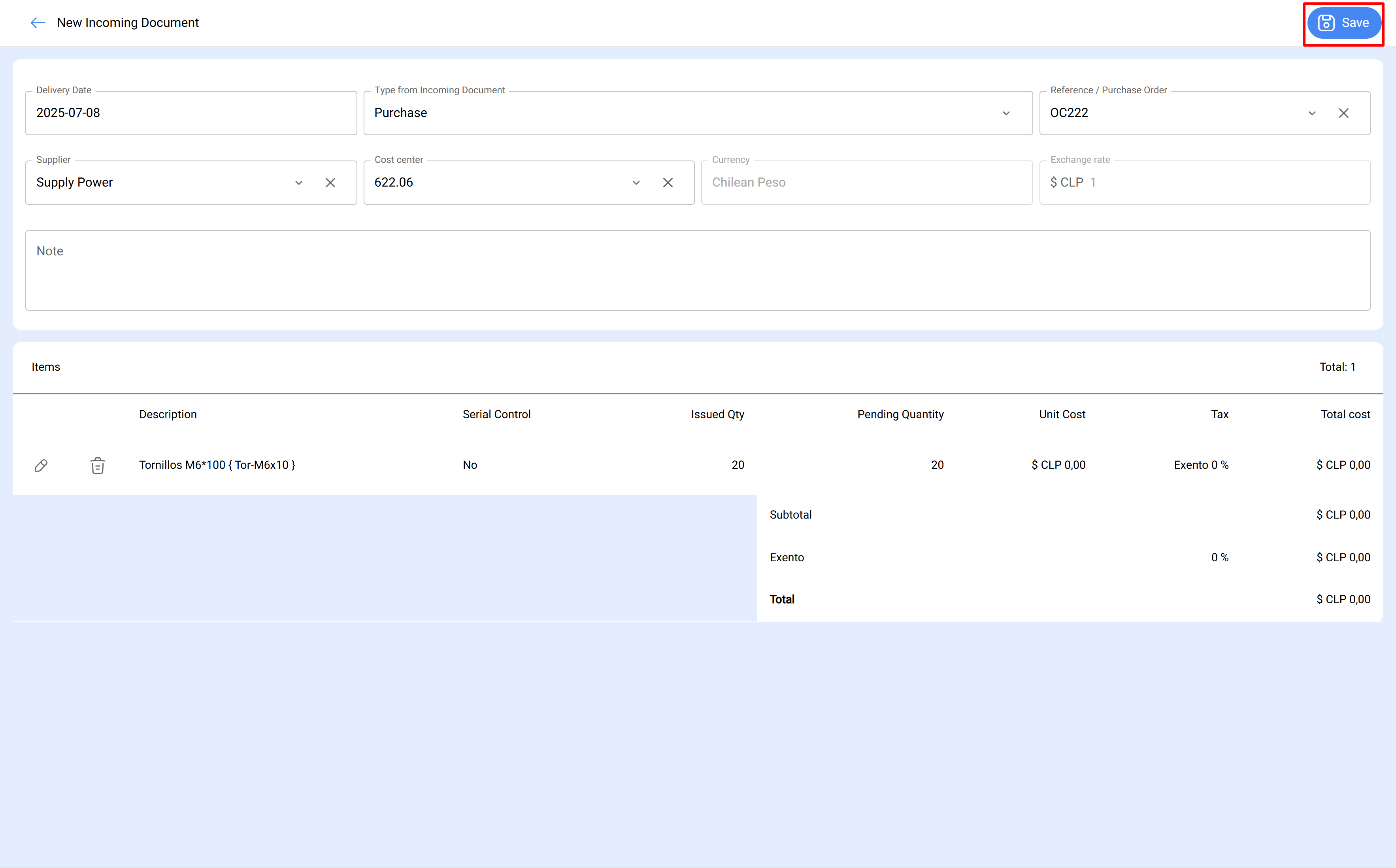The width and height of the screenshot is (1396, 868).
Task: Select the Tornillos M6*100 item description
Action: [x=217, y=465]
